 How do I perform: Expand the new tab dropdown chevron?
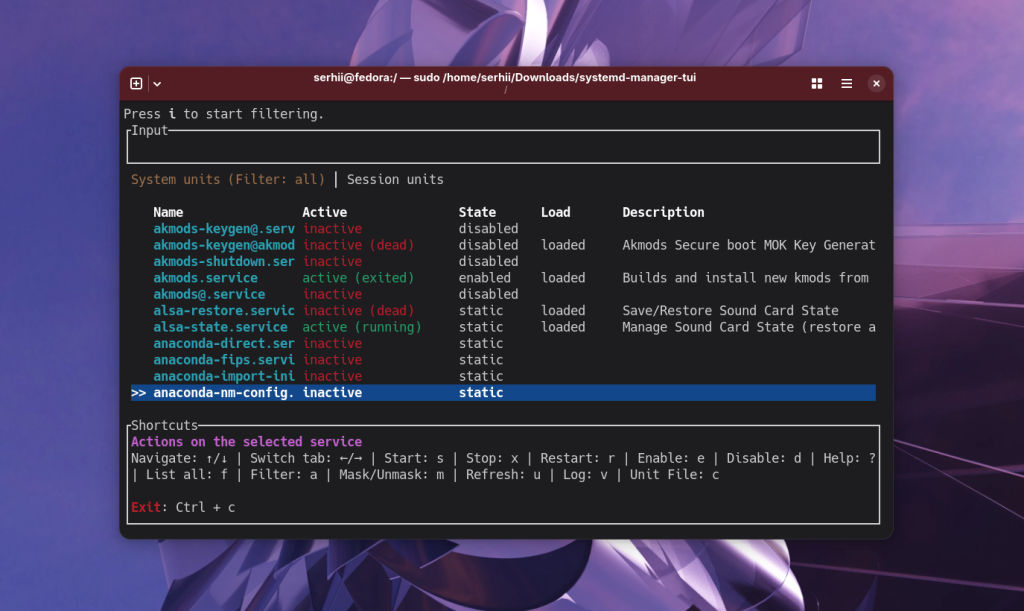pos(157,84)
